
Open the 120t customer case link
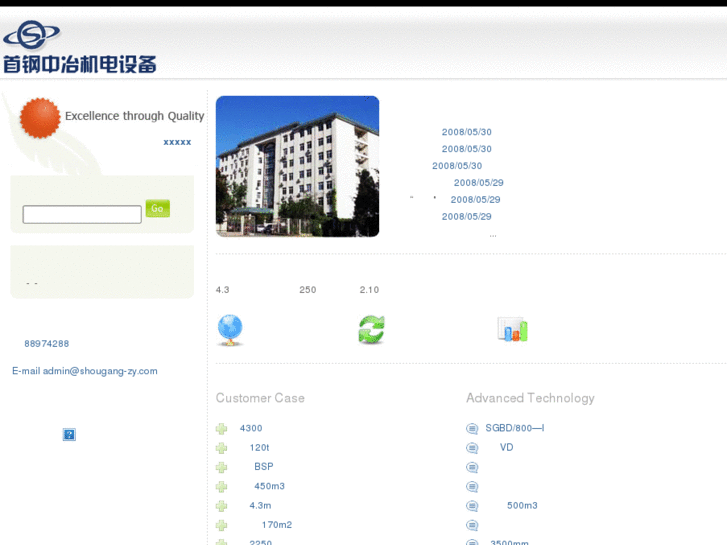(259, 448)
